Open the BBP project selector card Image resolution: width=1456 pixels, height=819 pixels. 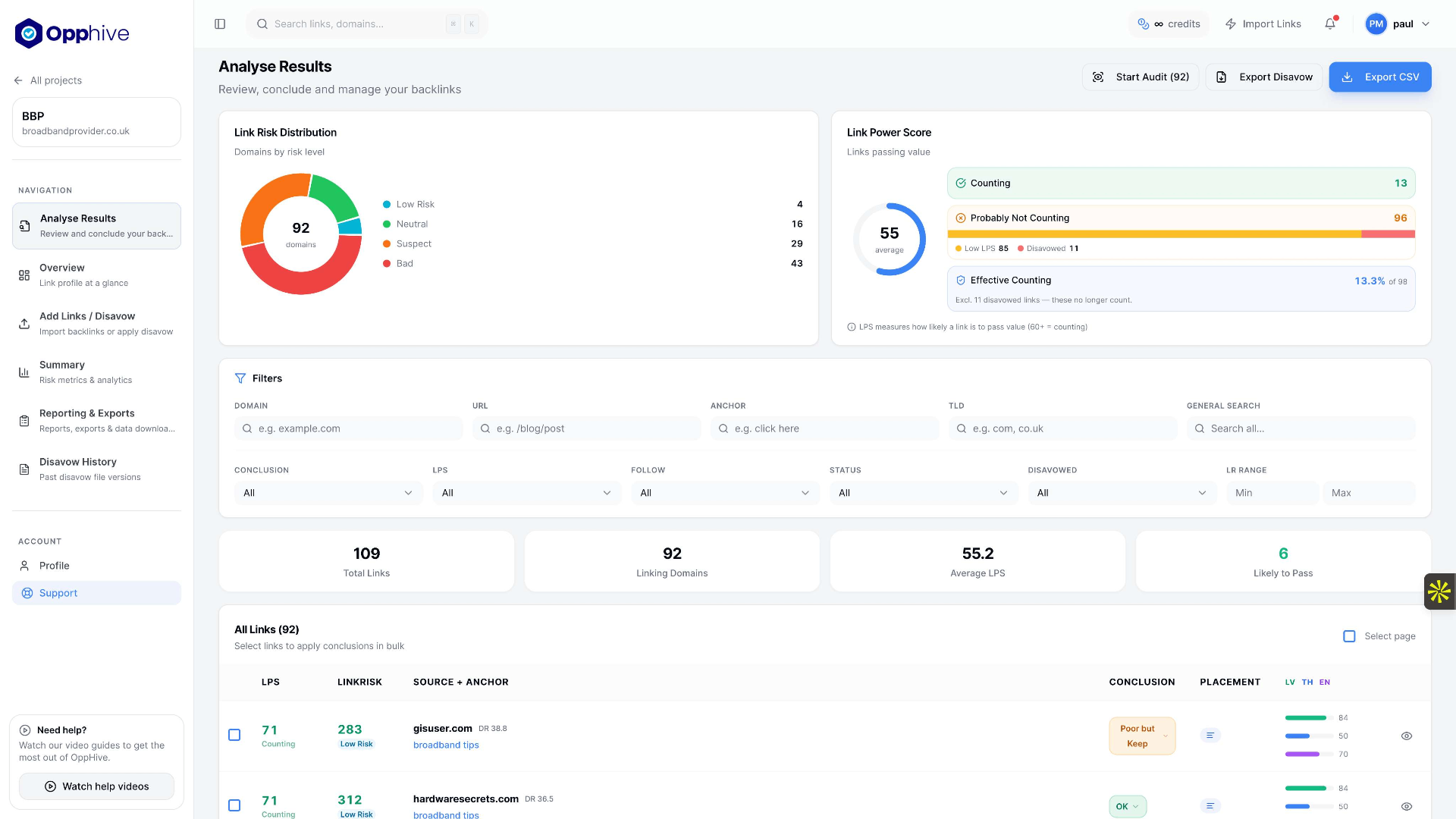(x=96, y=122)
